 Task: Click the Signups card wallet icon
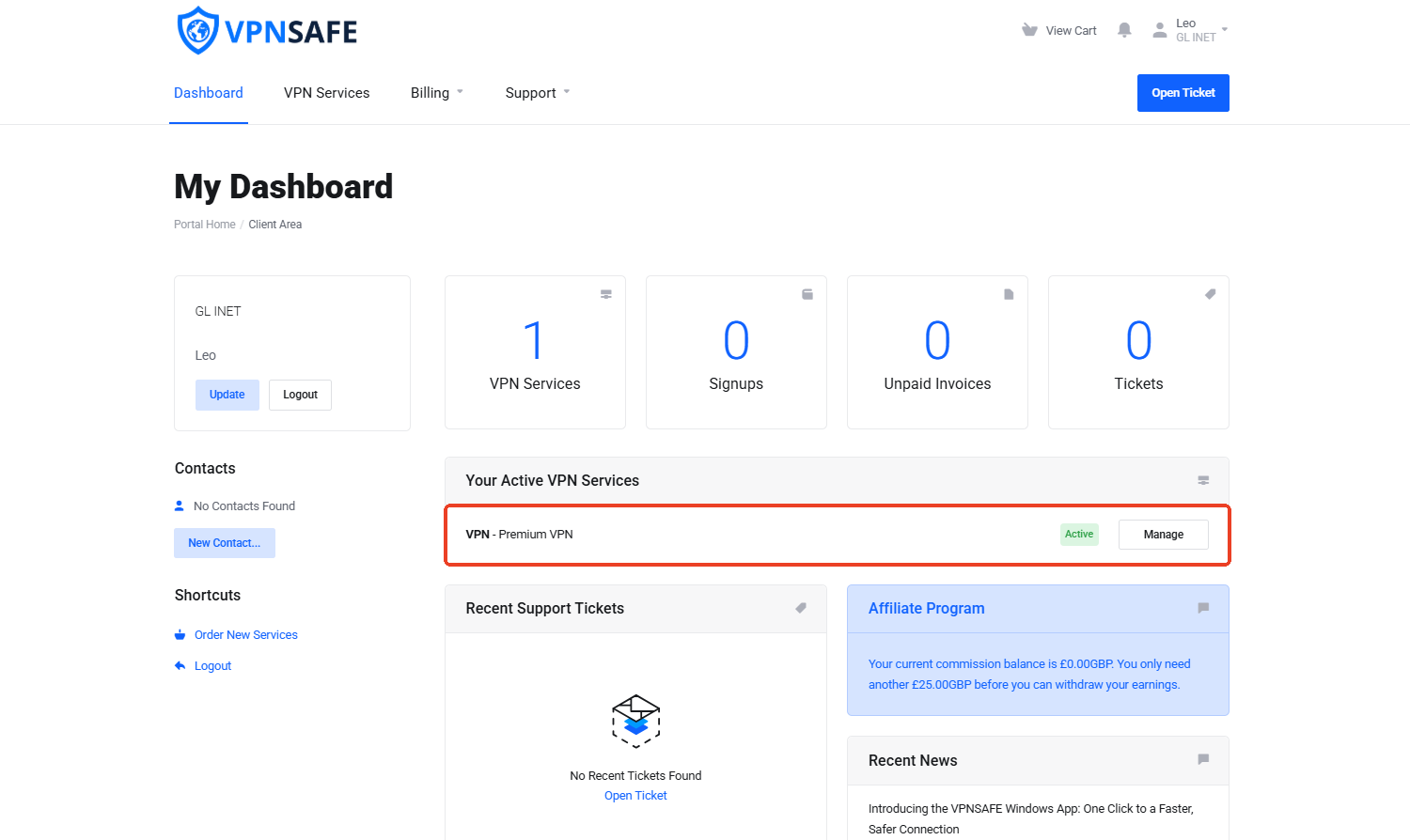tap(807, 294)
